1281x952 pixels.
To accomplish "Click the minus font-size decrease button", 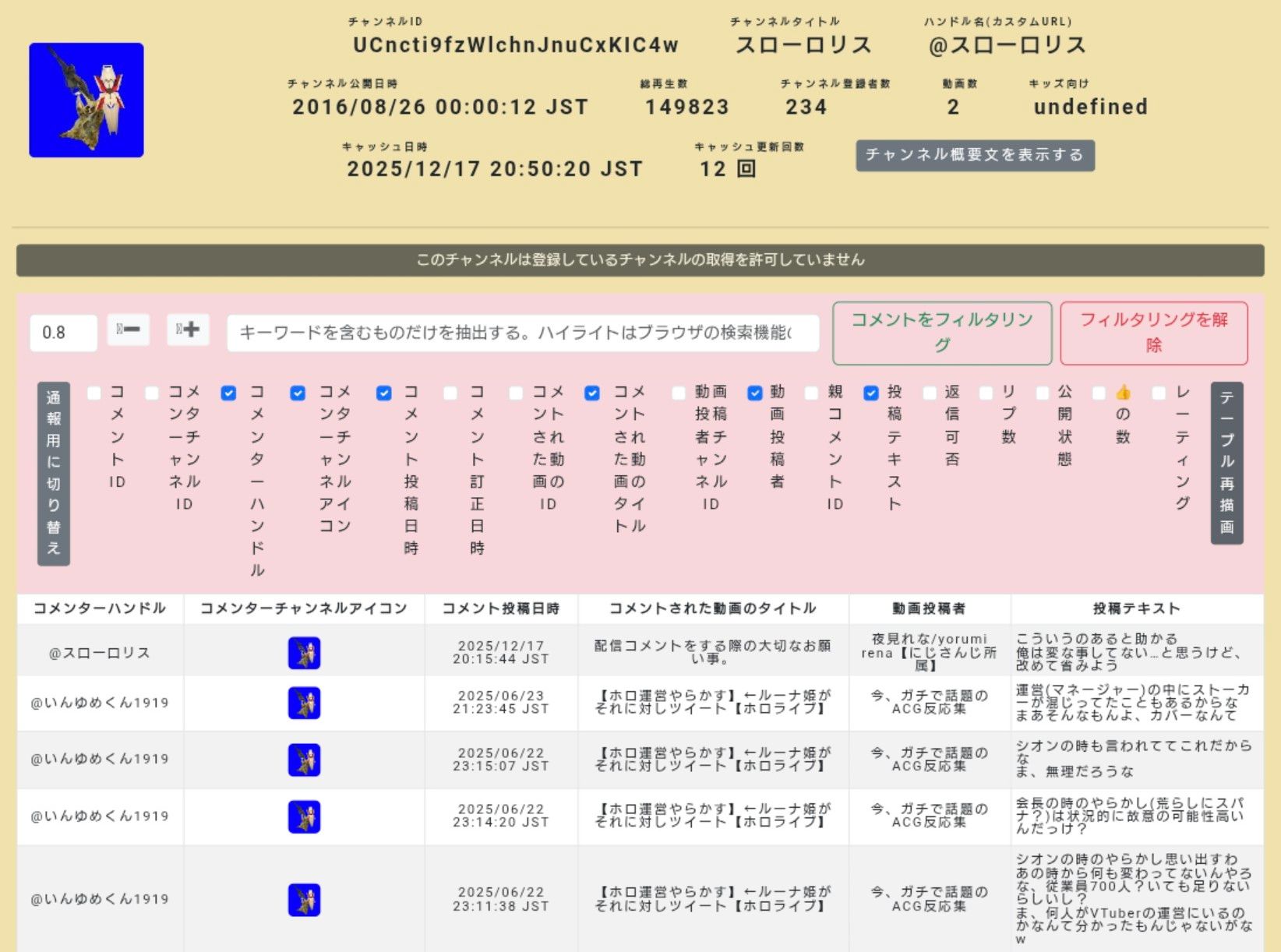I will 128,330.
